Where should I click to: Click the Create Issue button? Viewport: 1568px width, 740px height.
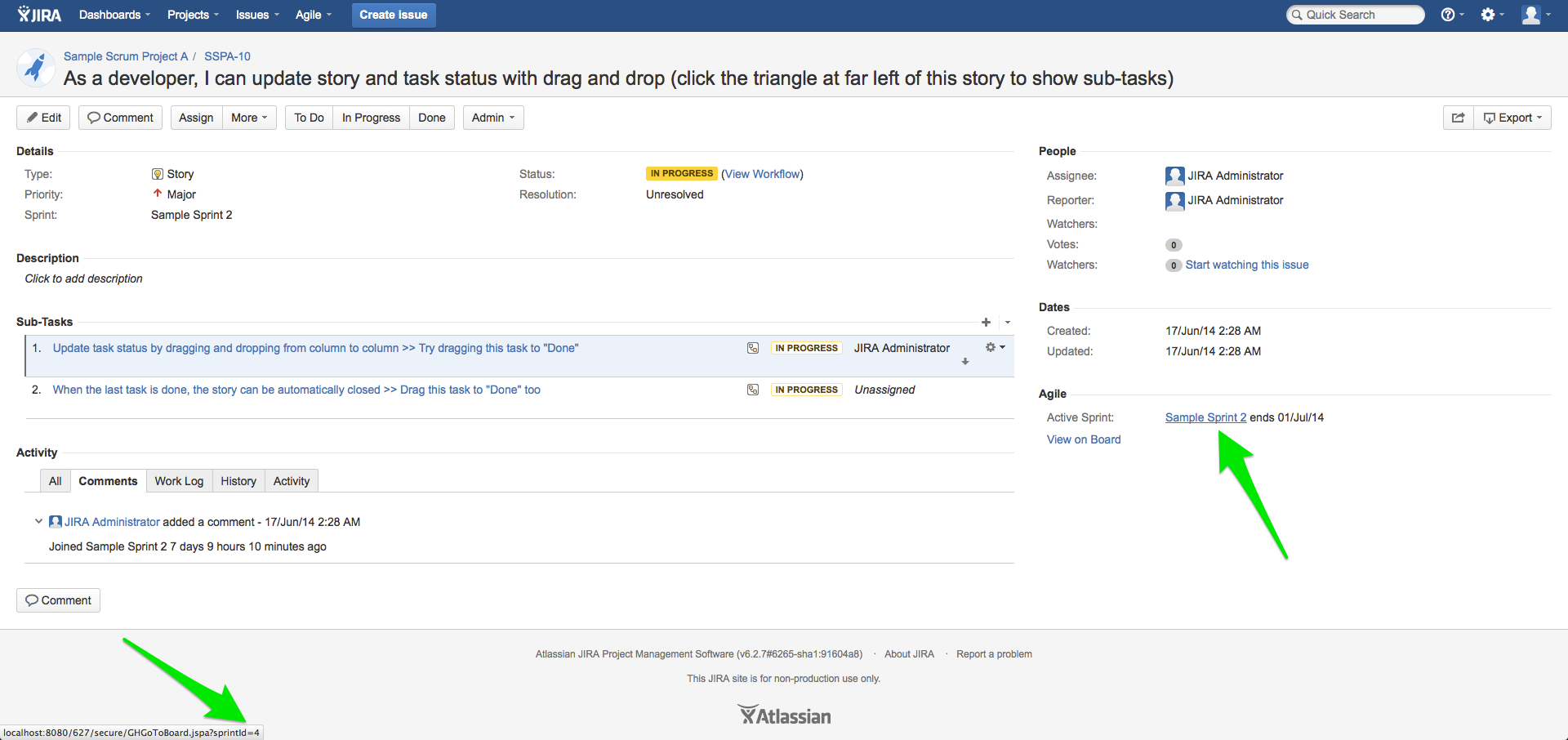pyautogui.click(x=394, y=15)
